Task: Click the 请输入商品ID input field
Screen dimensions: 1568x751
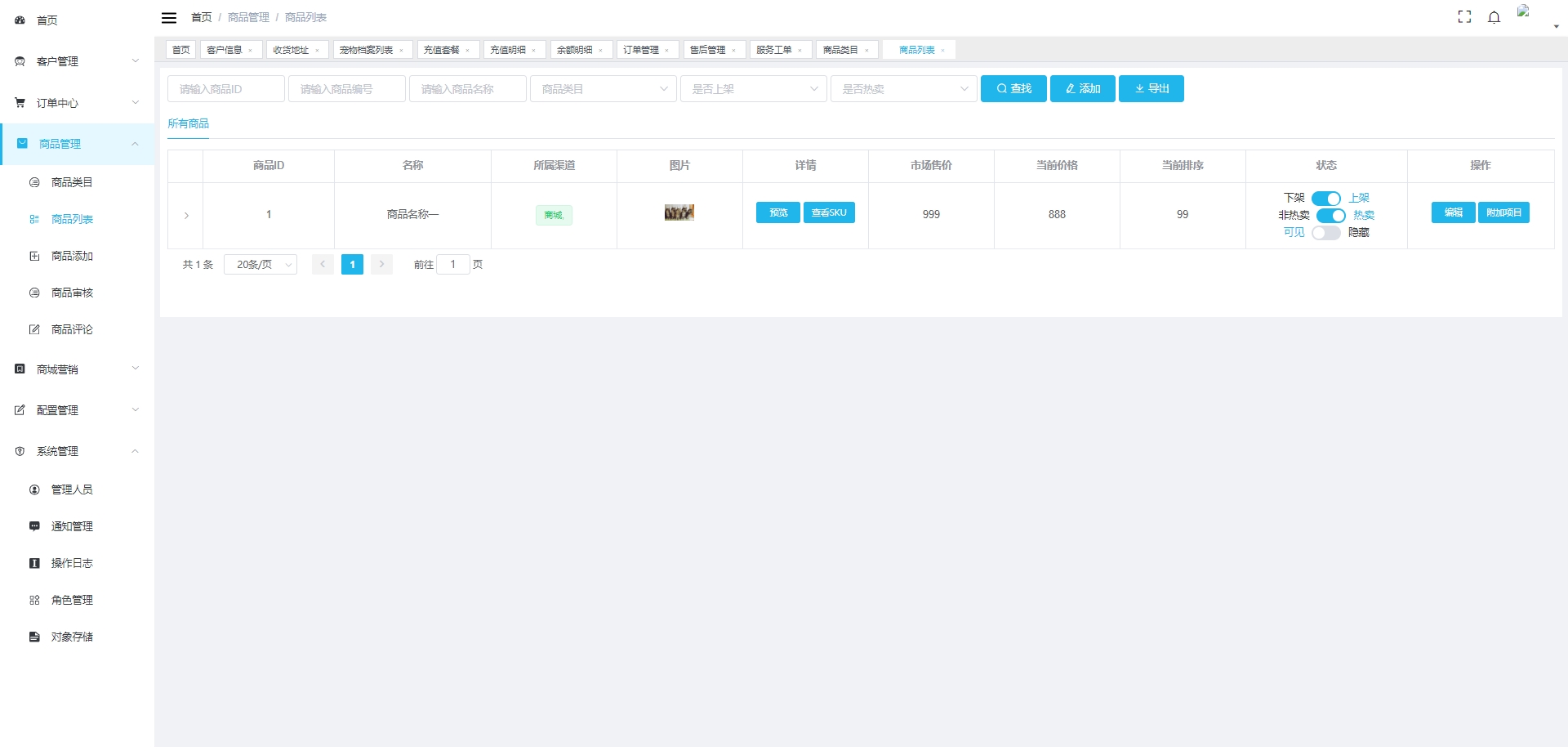Action: [226, 89]
